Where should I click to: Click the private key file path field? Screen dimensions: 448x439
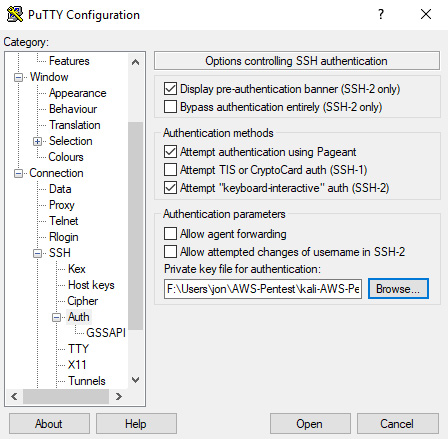[263, 289]
